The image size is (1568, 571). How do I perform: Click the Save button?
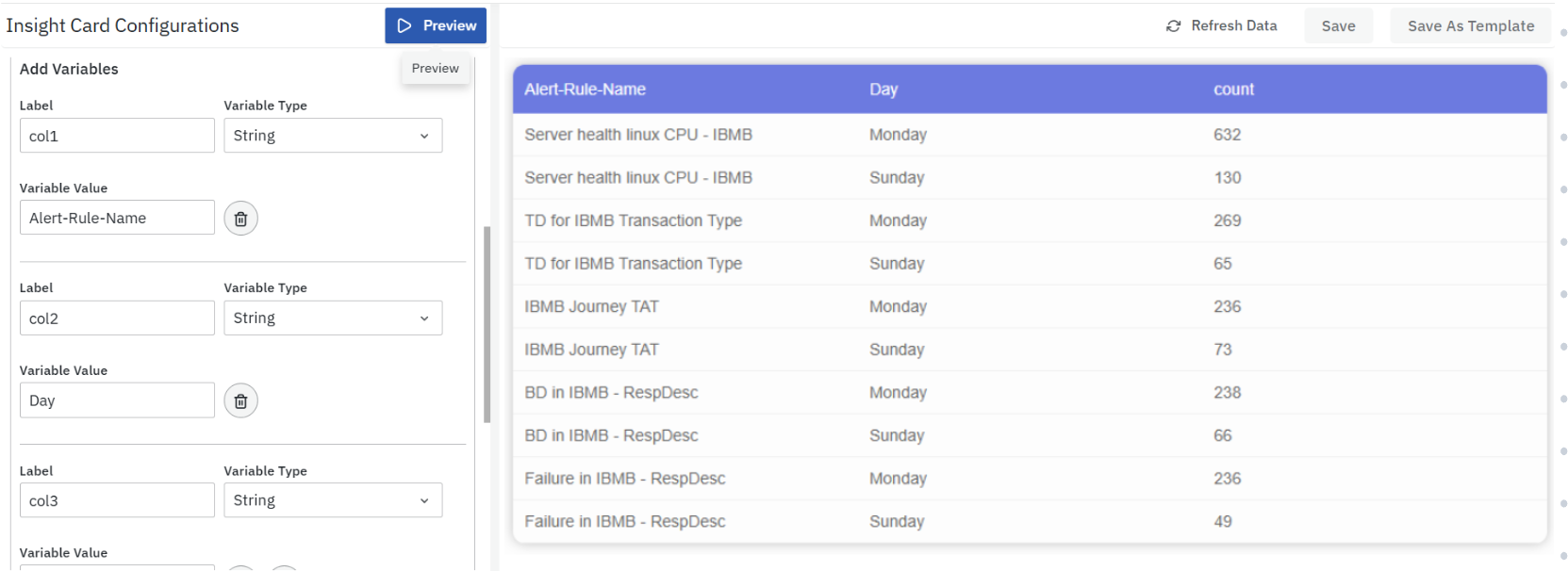(1337, 26)
